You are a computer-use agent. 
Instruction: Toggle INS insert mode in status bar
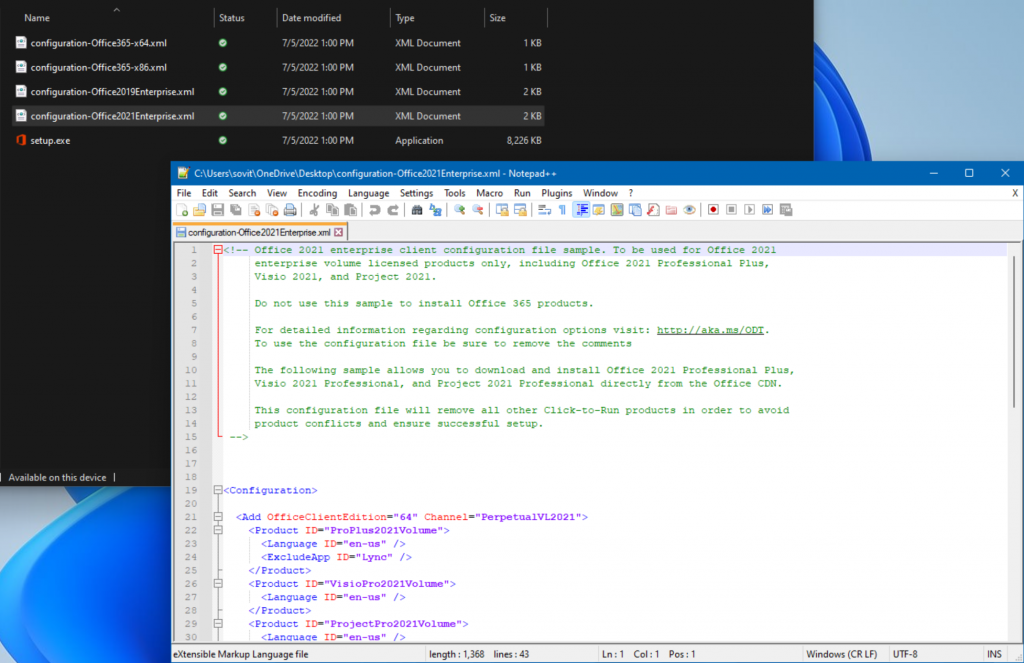click(x=994, y=654)
